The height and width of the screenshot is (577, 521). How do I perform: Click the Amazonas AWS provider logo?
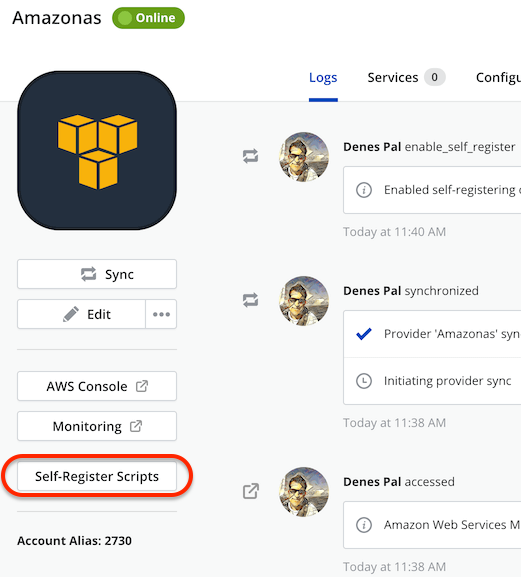(x=97, y=150)
